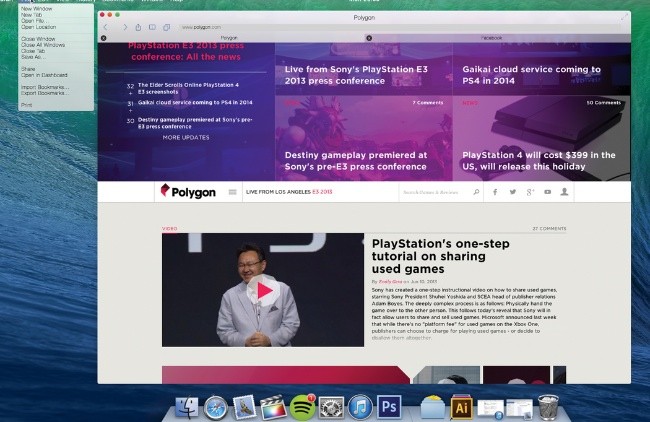The image size is (650, 422).
Task: Click the search magnifier icon
Action: coord(476,192)
